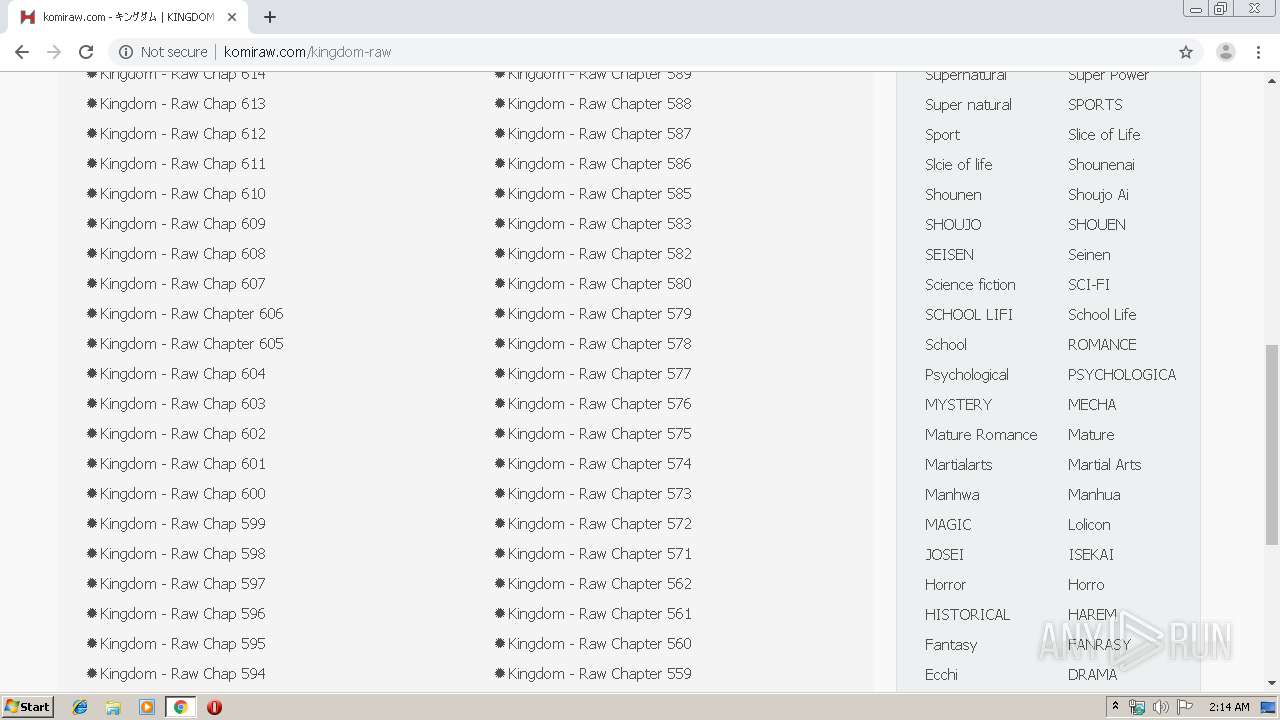1280x720 pixels.
Task: Open network tray icon
Action: coord(1137,707)
